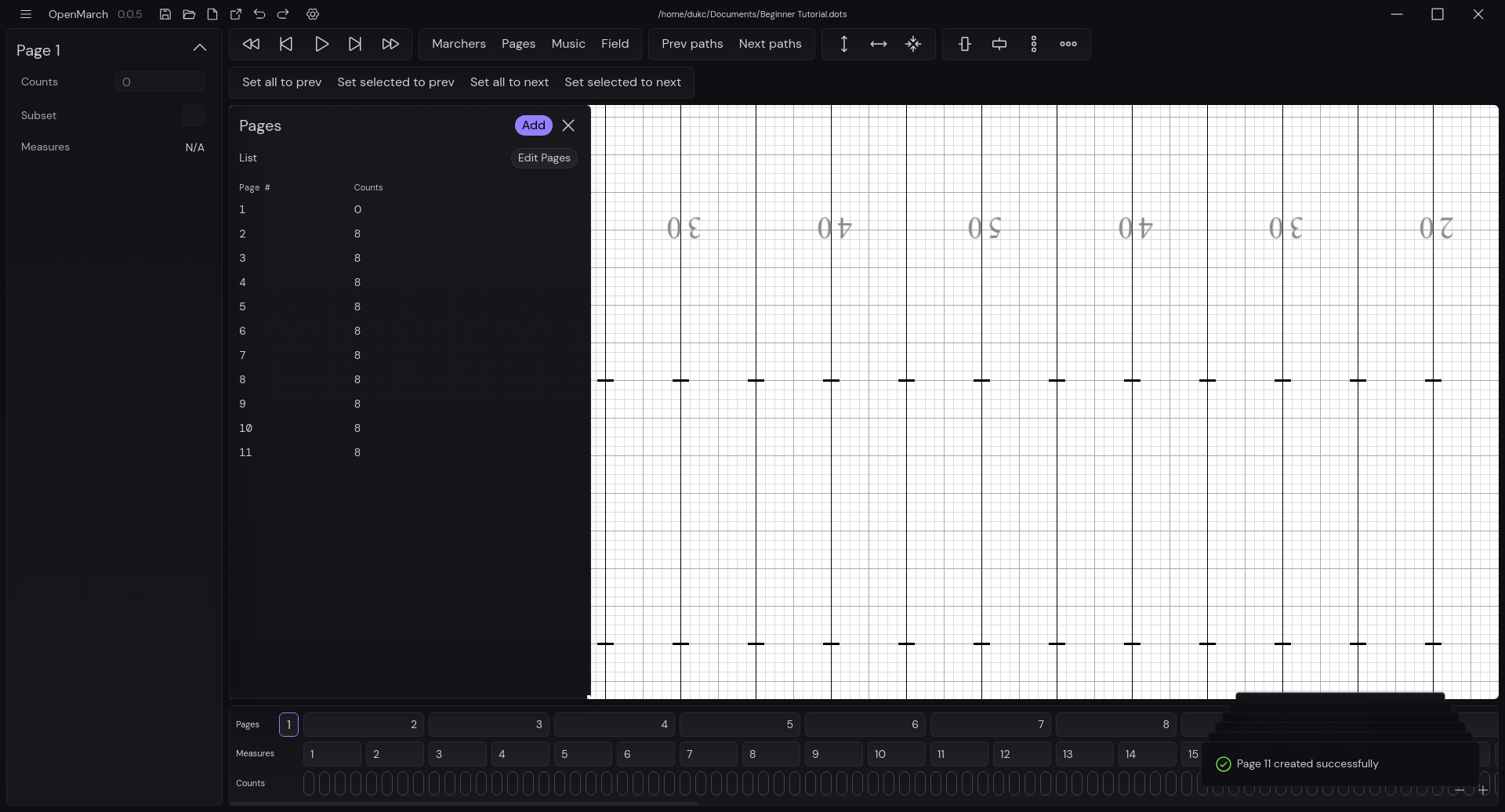Collapse the Page 1 panel
The height and width of the screenshot is (812, 1505).
200,49
